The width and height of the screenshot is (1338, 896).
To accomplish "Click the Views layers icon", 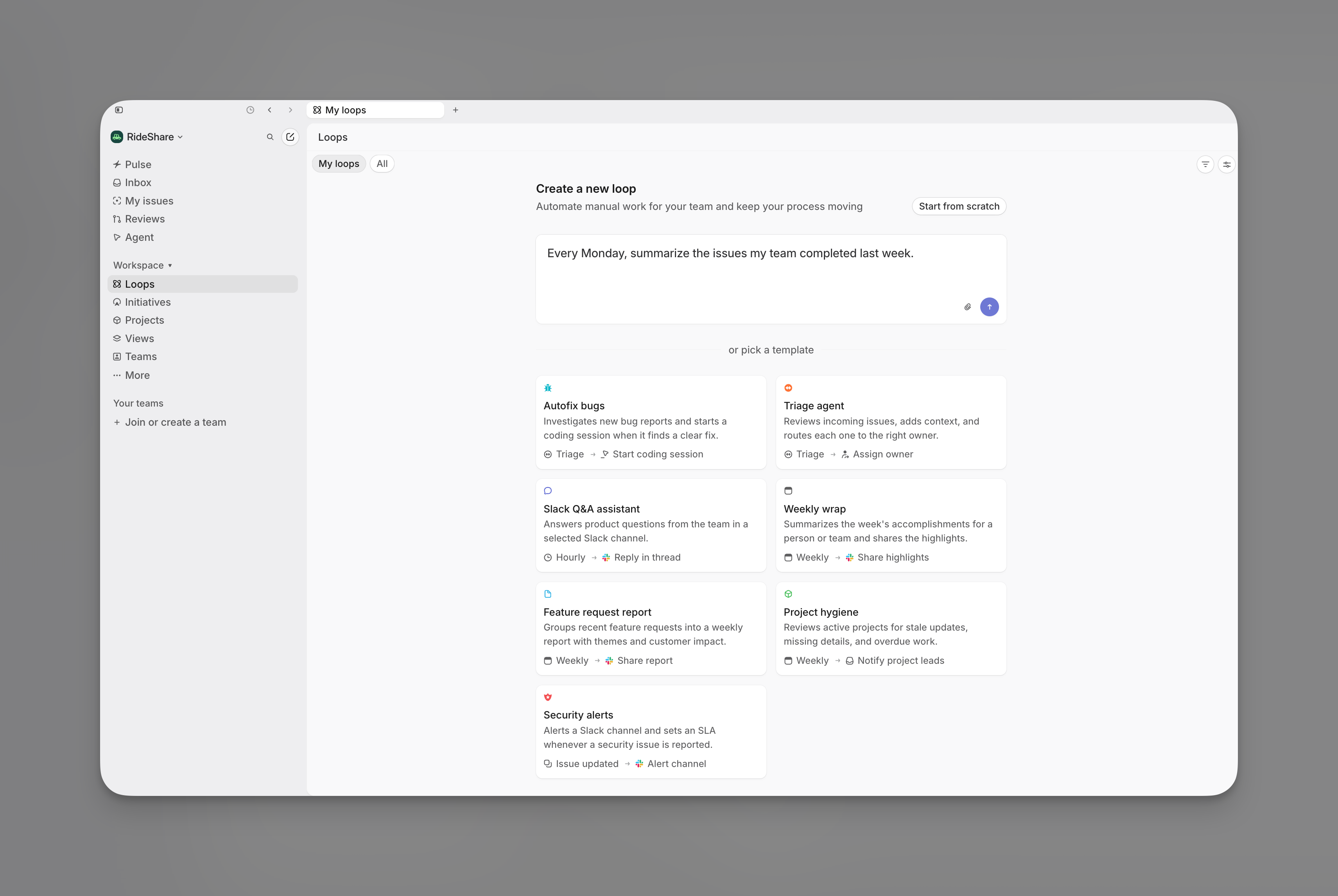I will pyautogui.click(x=117, y=338).
